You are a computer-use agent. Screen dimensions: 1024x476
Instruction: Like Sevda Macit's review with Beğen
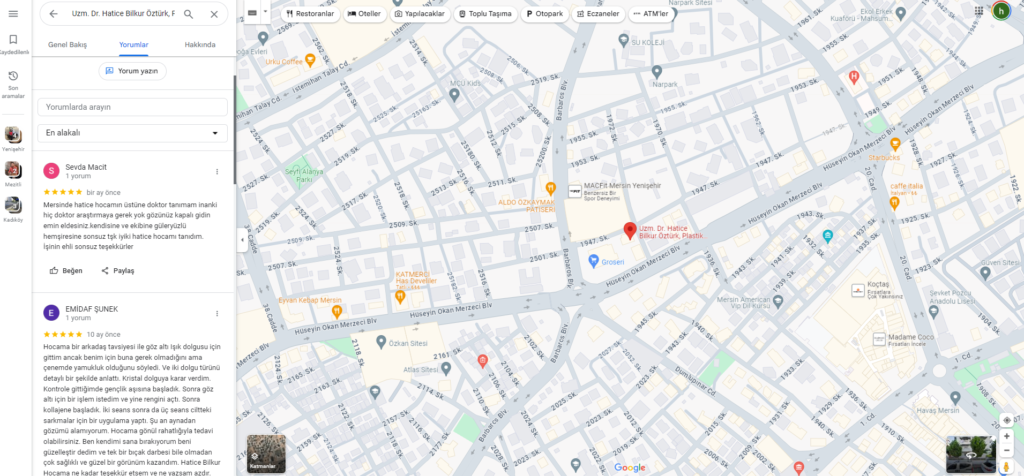tap(66, 270)
